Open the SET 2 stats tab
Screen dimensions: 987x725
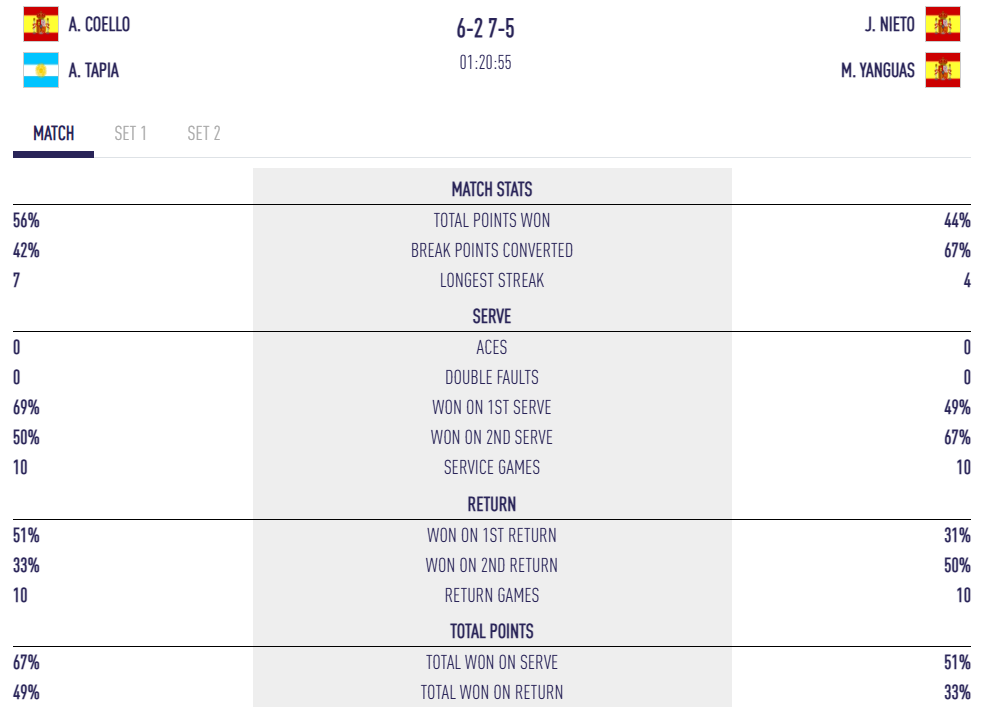(204, 133)
